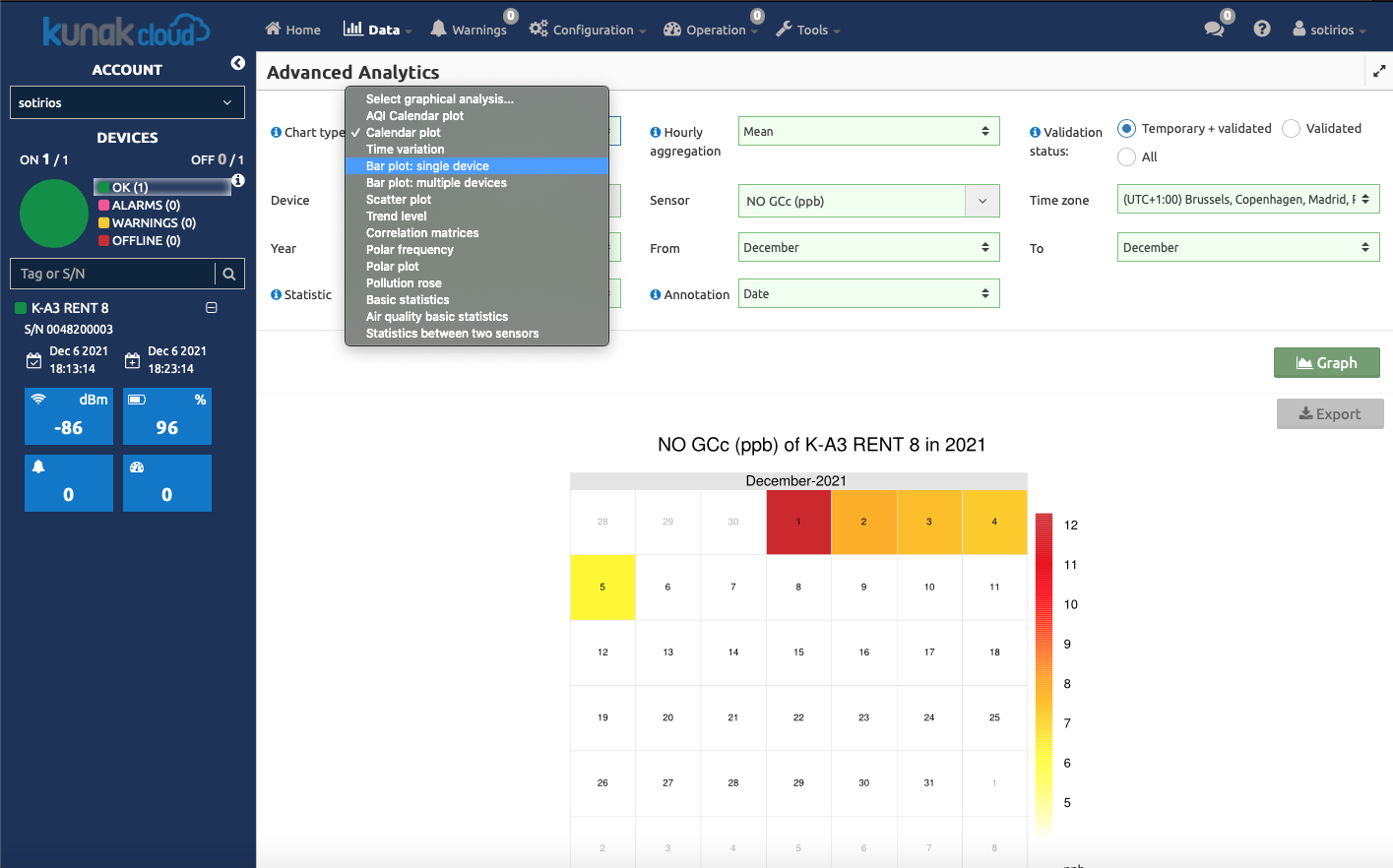
Task: Choose Bar plot: single device option
Action: [x=427, y=166]
